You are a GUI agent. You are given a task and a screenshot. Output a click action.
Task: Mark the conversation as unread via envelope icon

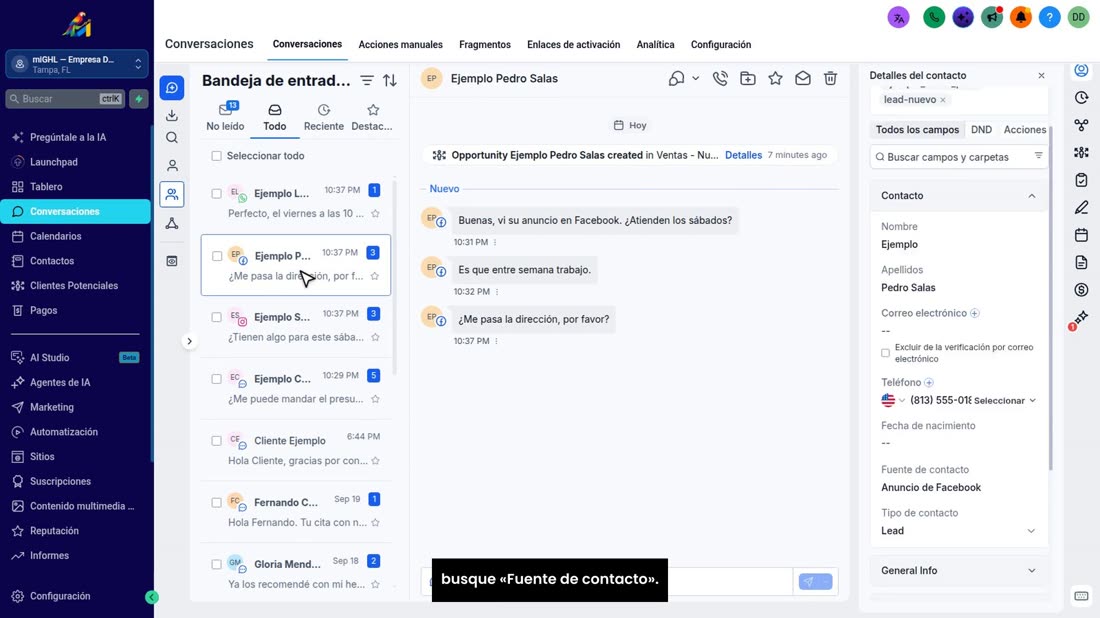(803, 79)
